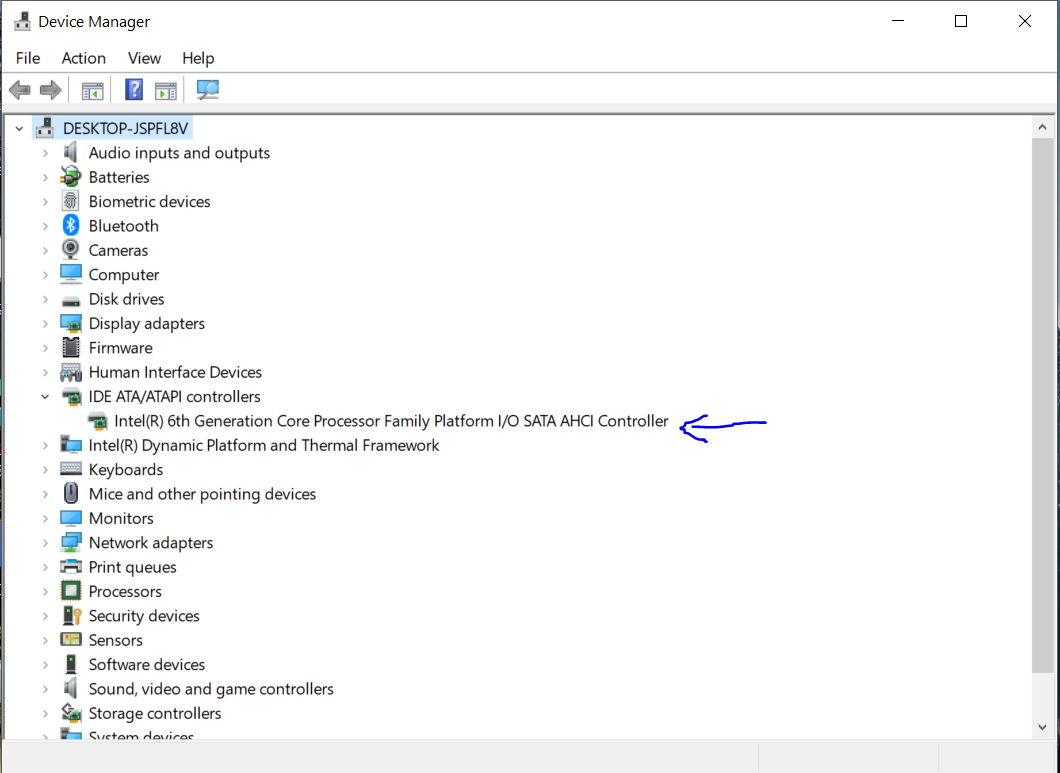The width and height of the screenshot is (1060, 773).
Task: Select the Cameras webcam icon
Action: point(70,250)
